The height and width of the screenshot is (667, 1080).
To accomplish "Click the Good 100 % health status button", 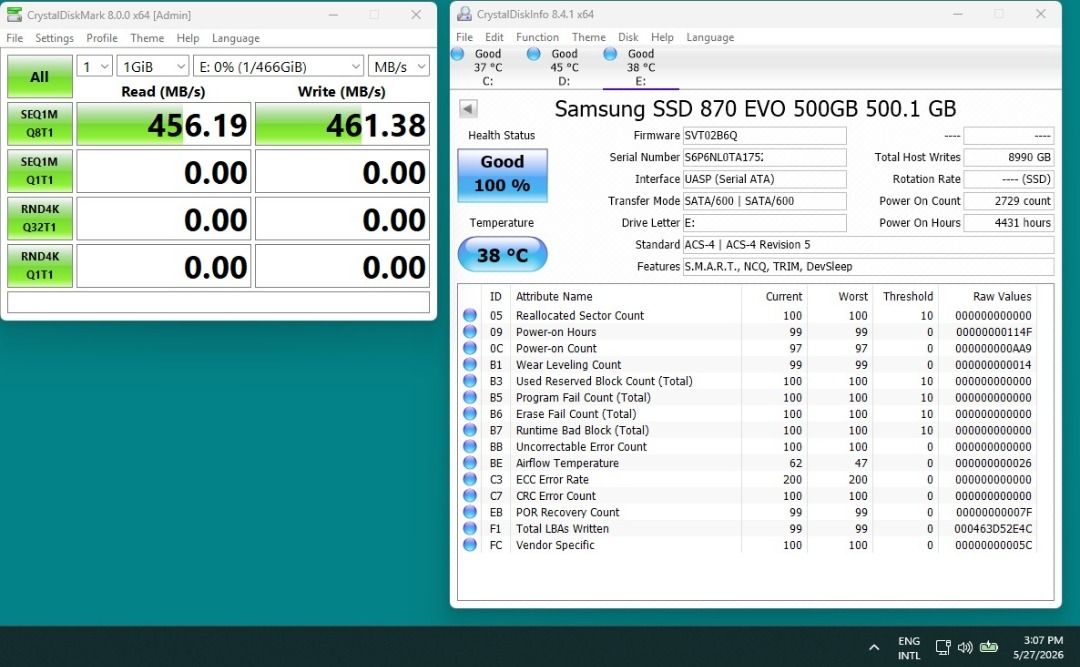I will click(503, 175).
